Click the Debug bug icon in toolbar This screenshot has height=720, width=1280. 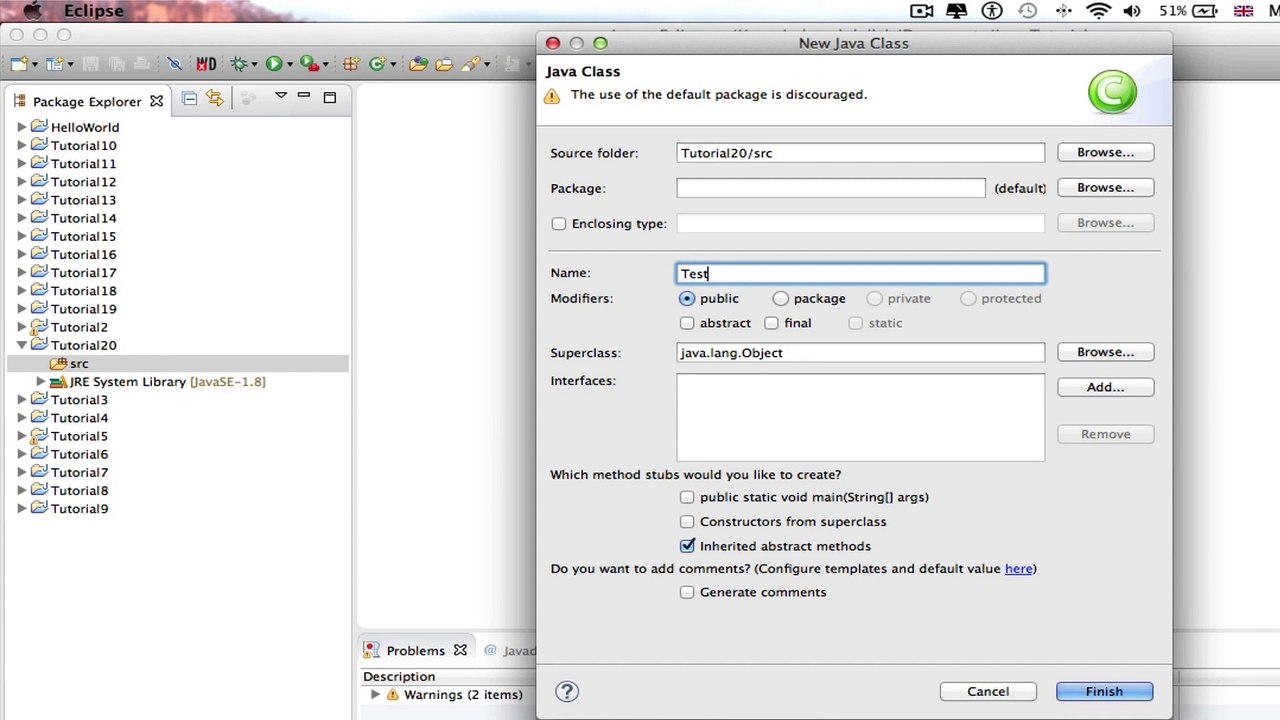tap(239, 64)
